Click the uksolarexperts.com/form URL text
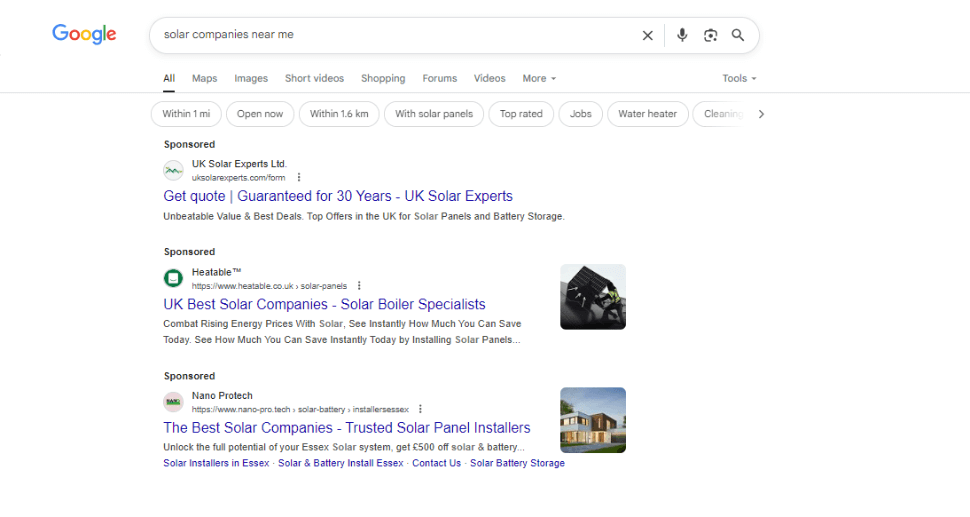Viewport: 970px width, 517px height. click(x=238, y=177)
